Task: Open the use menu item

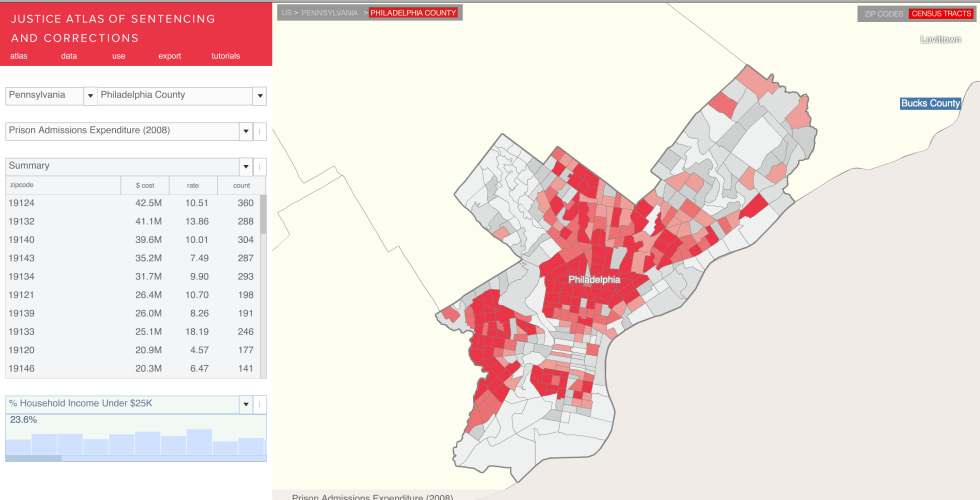Action: point(119,56)
